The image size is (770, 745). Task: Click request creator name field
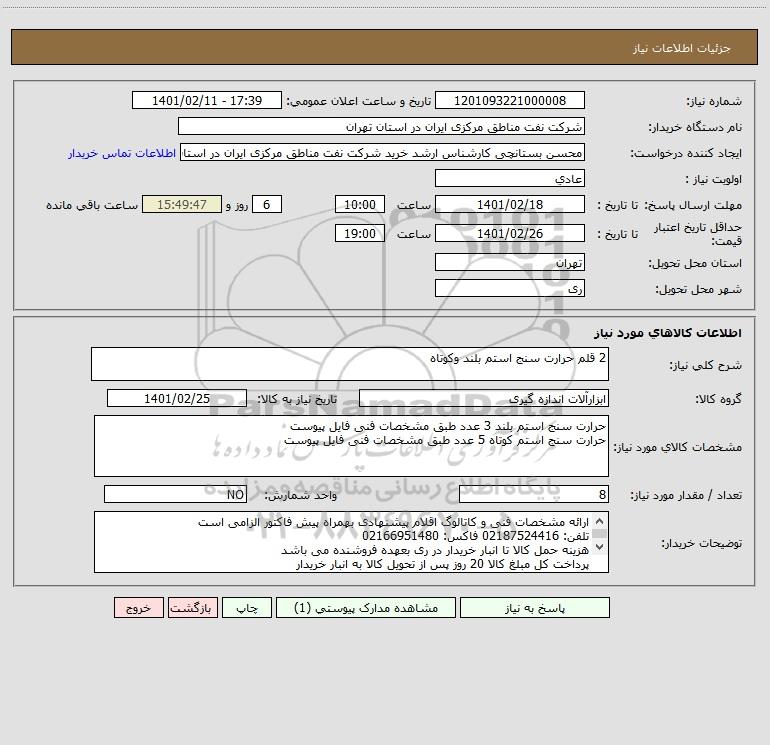click(x=383, y=153)
